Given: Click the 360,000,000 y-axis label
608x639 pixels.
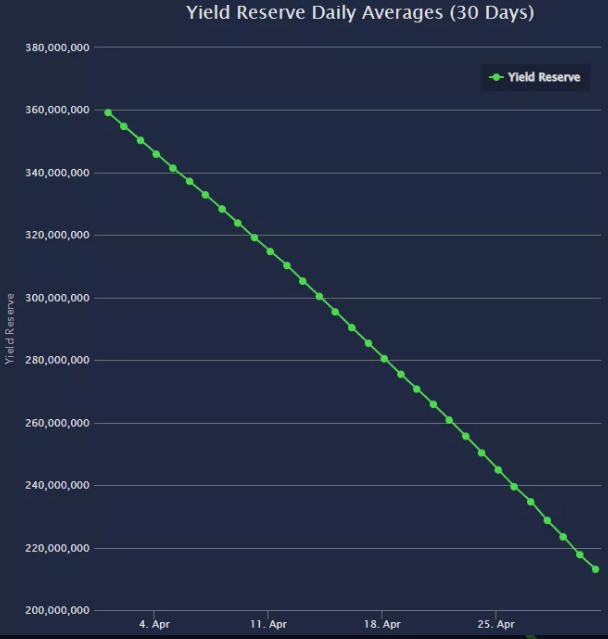Looking at the screenshot, I should pos(56,110).
